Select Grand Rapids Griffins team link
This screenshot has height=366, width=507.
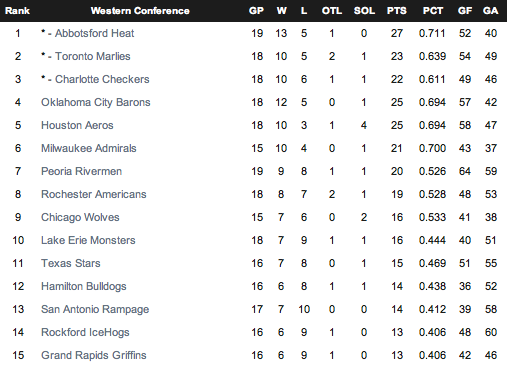coord(94,355)
